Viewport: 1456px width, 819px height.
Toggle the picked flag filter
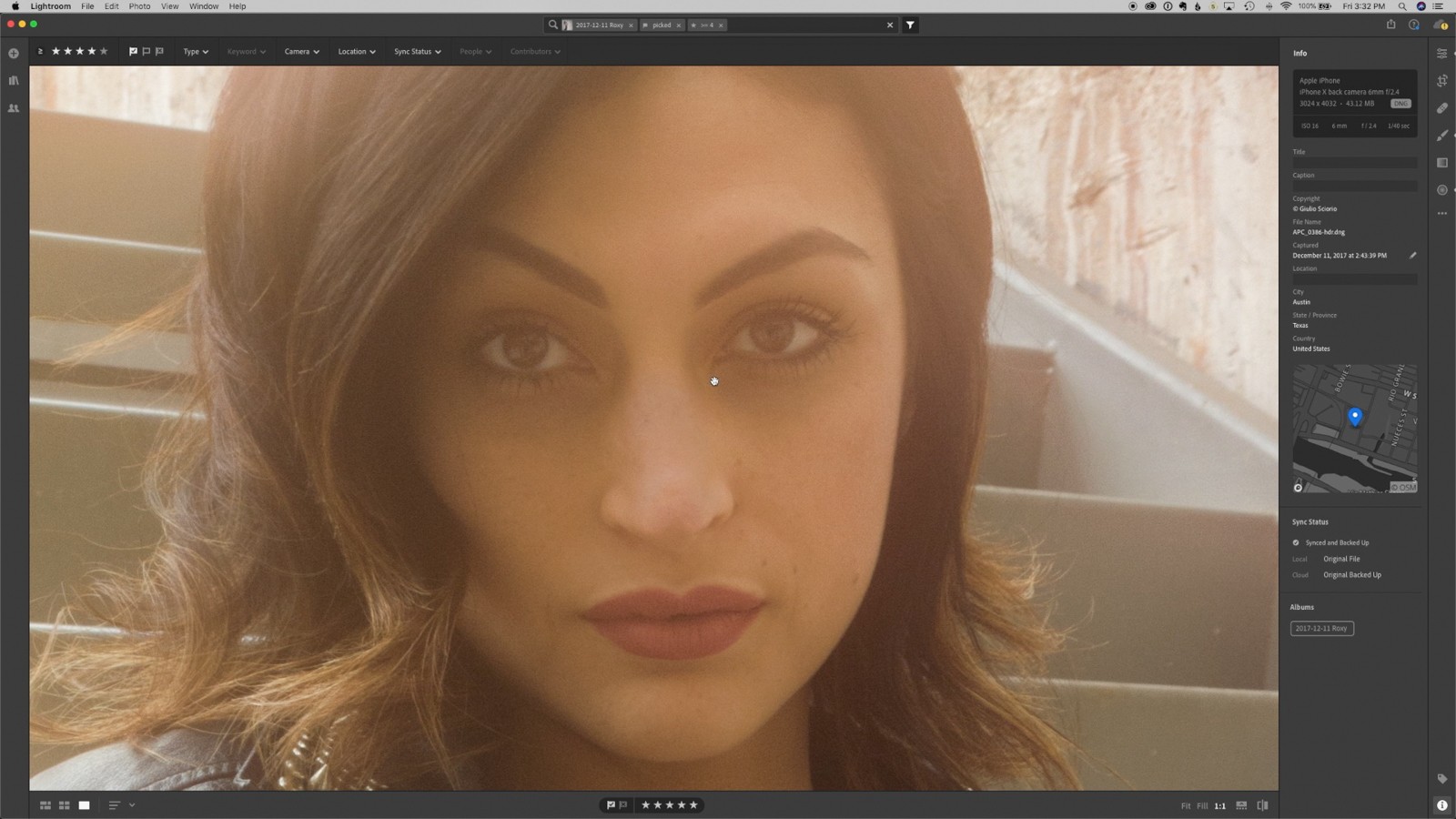133,52
